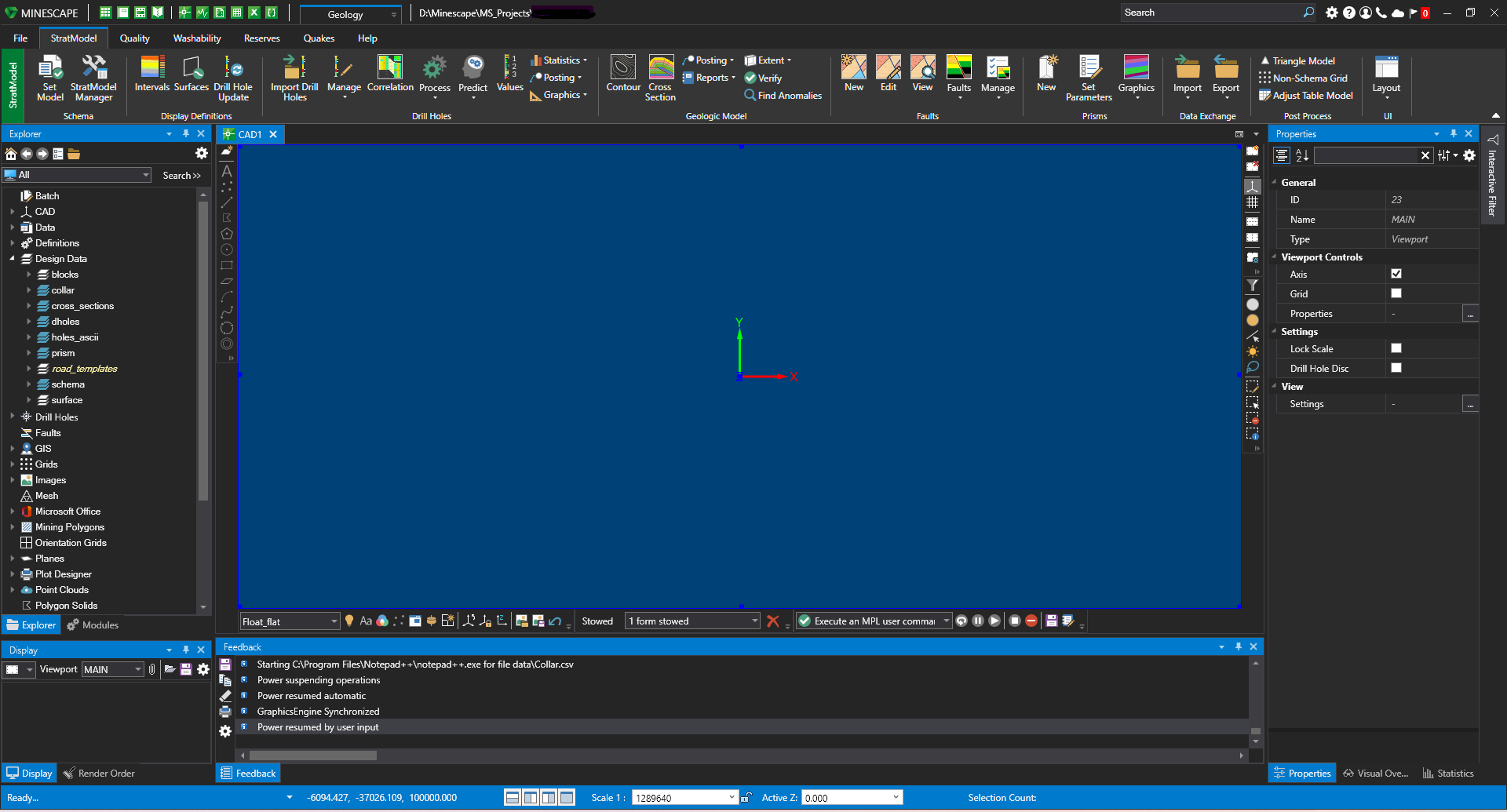Create a New prism
The width and height of the screenshot is (1507, 812).
pos(1046,73)
